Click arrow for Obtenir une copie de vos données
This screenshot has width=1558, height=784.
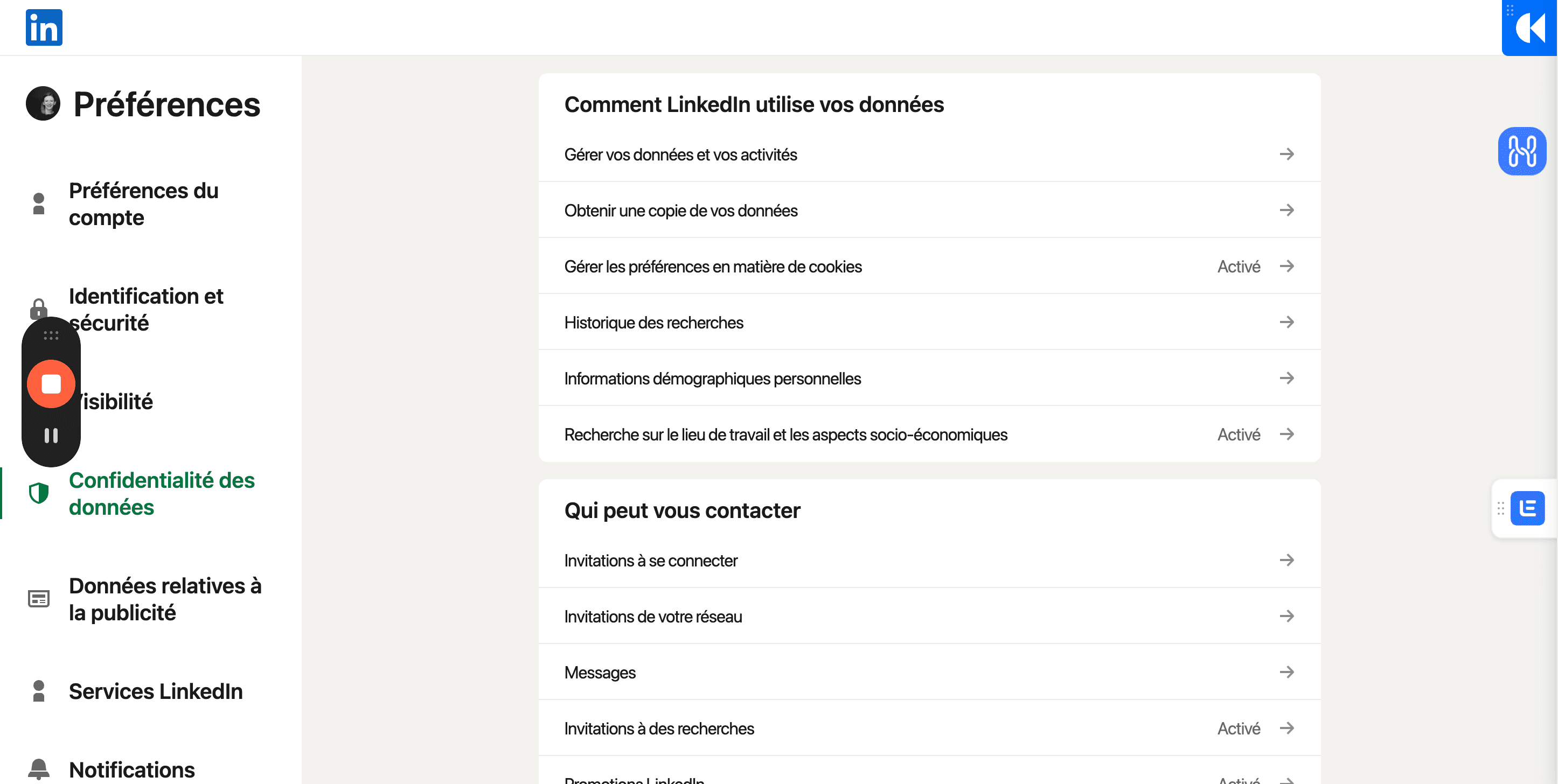pos(1286,210)
